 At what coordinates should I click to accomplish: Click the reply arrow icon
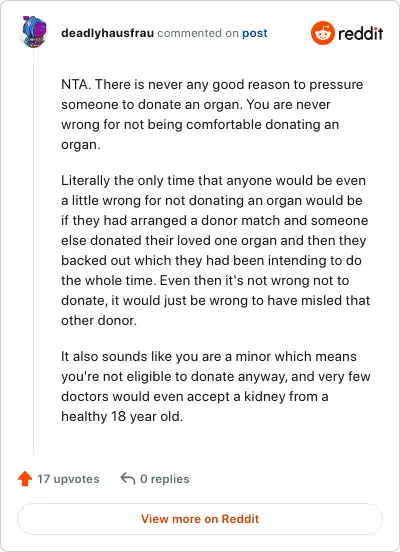pyautogui.click(x=127, y=478)
